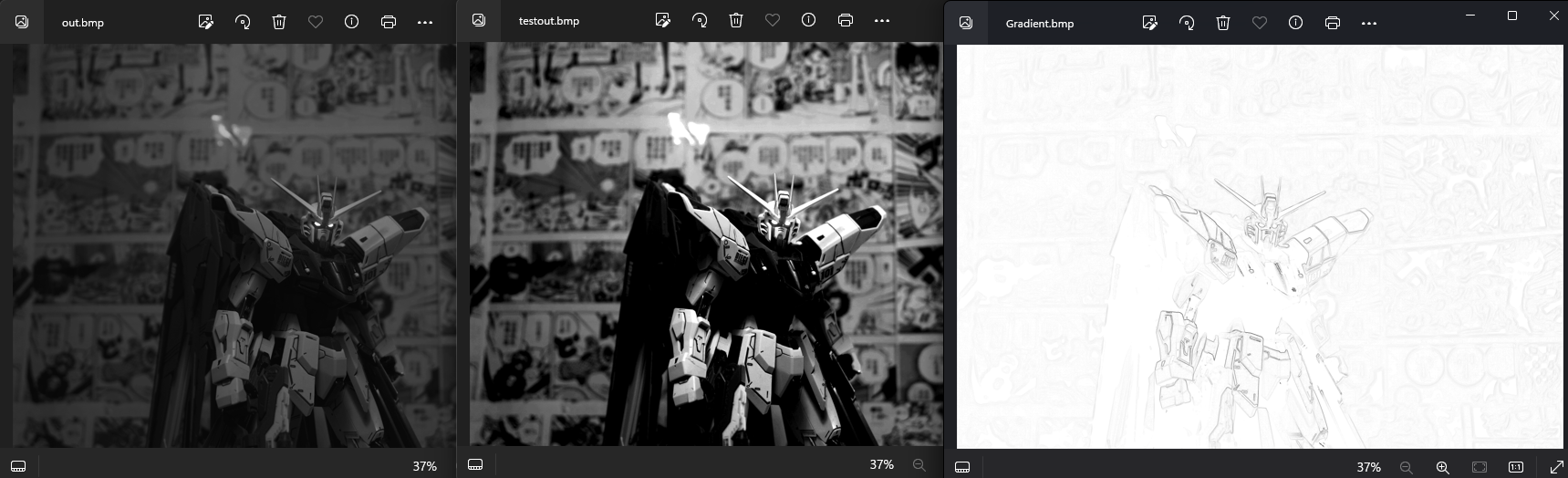Click the Edit image icon in out.bmp window
1568x478 pixels.
pos(206,22)
